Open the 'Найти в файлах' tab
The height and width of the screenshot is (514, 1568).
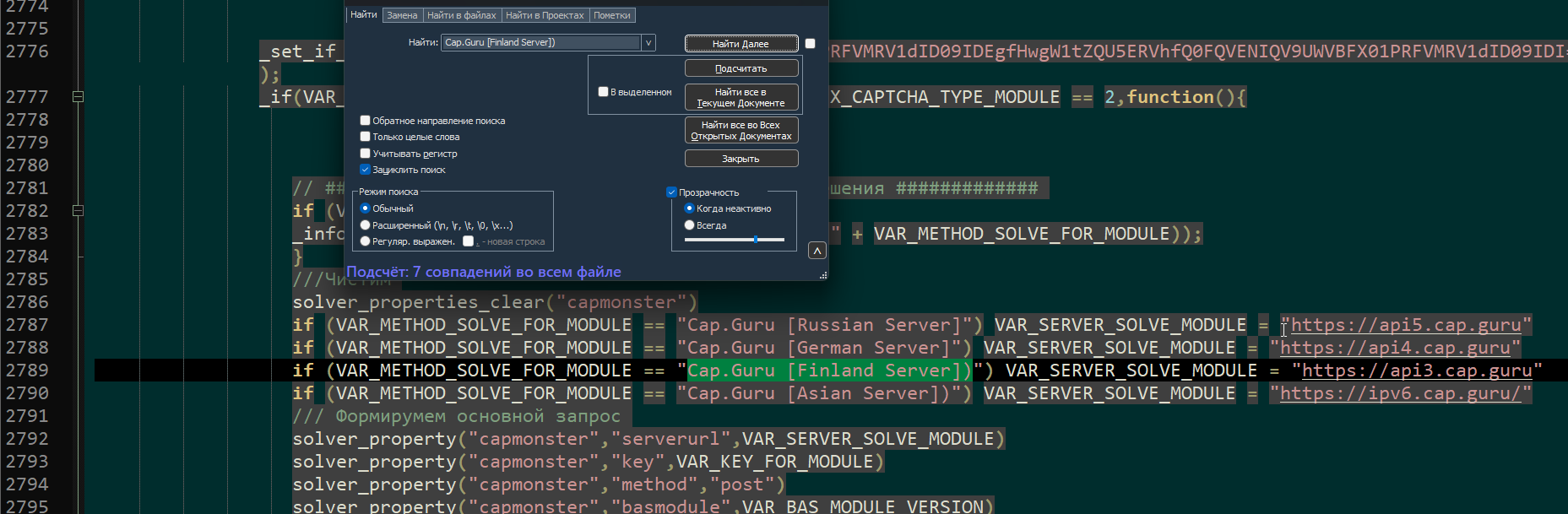(461, 15)
